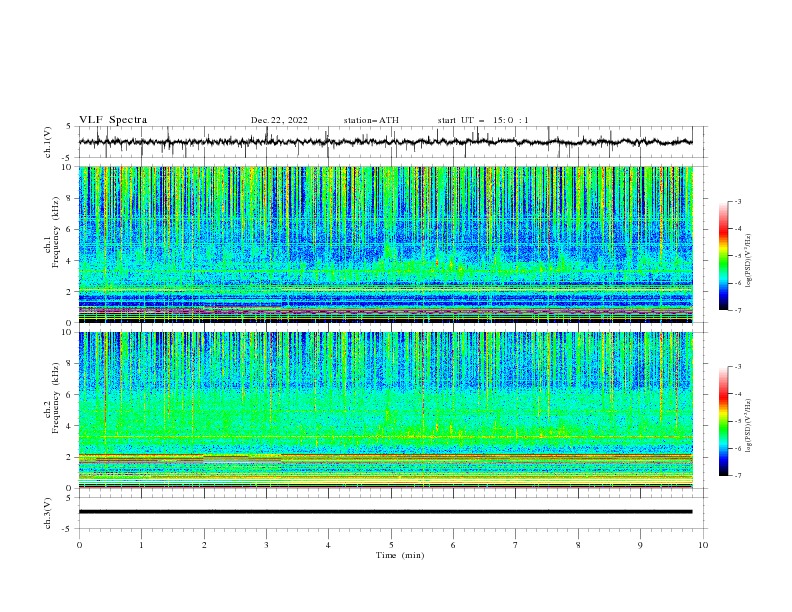This screenshot has width=792, height=612.
Task: Select the date "Dec. 22, 2022"
Action: pos(279,120)
